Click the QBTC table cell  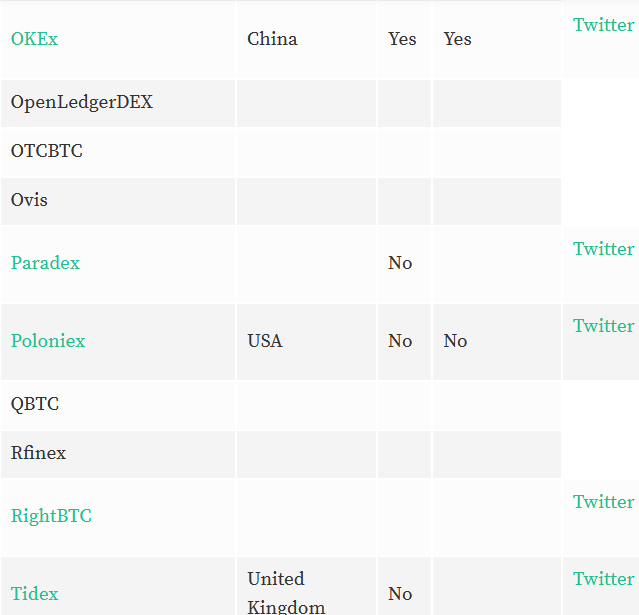[118, 405]
